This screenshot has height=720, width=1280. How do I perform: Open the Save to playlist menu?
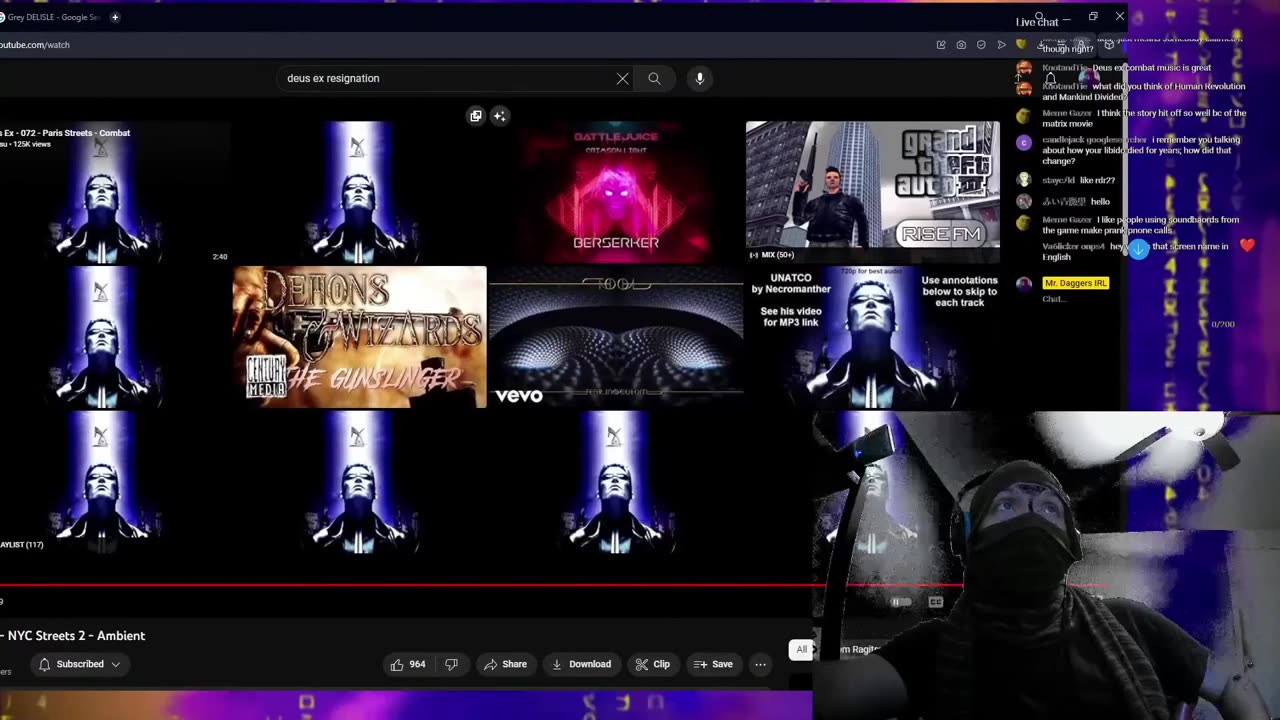pos(713,664)
